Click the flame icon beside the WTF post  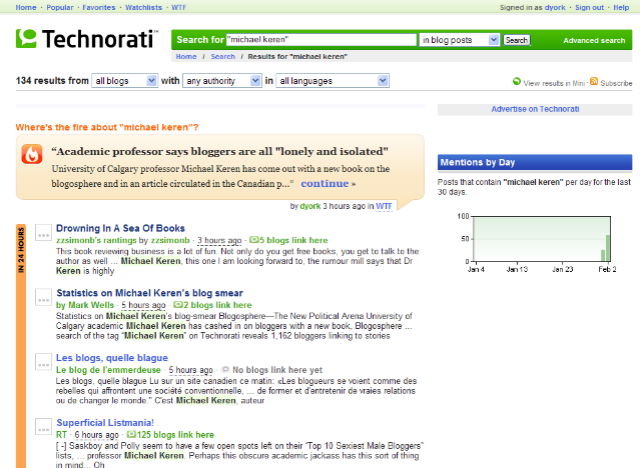33,156
